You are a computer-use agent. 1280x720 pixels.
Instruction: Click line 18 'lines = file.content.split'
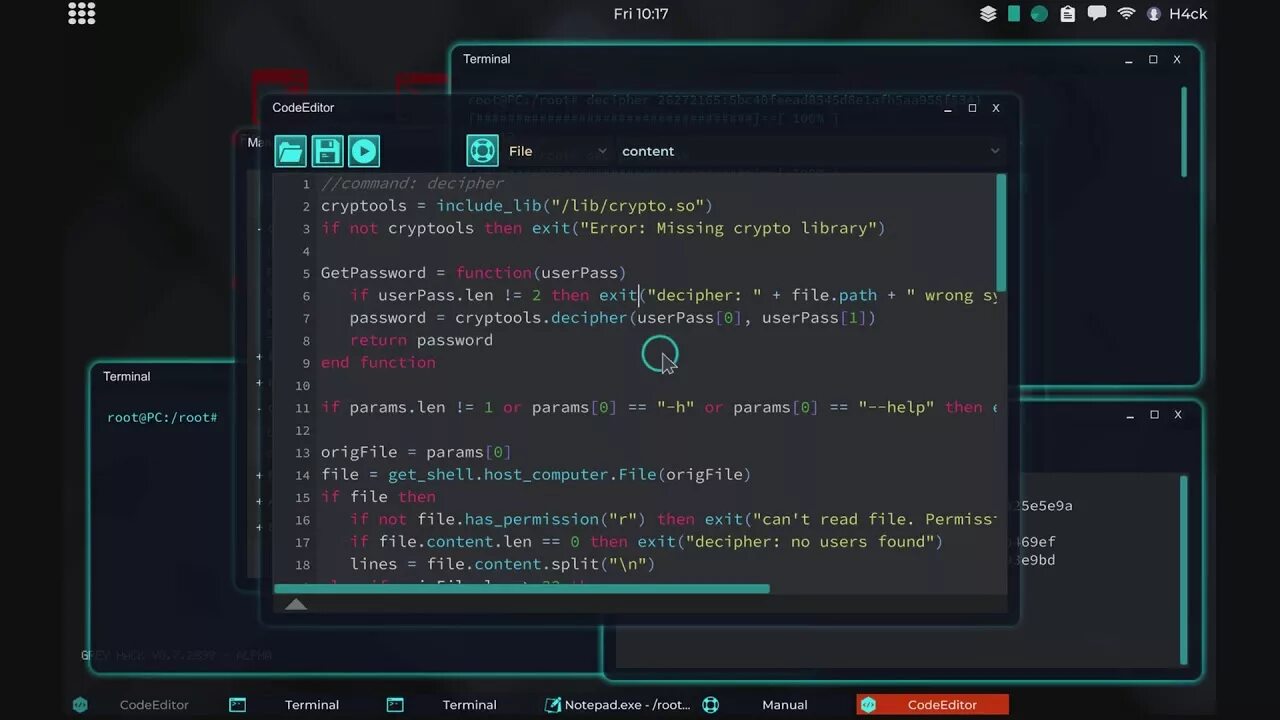pyautogui.click(x=502, y=564)
